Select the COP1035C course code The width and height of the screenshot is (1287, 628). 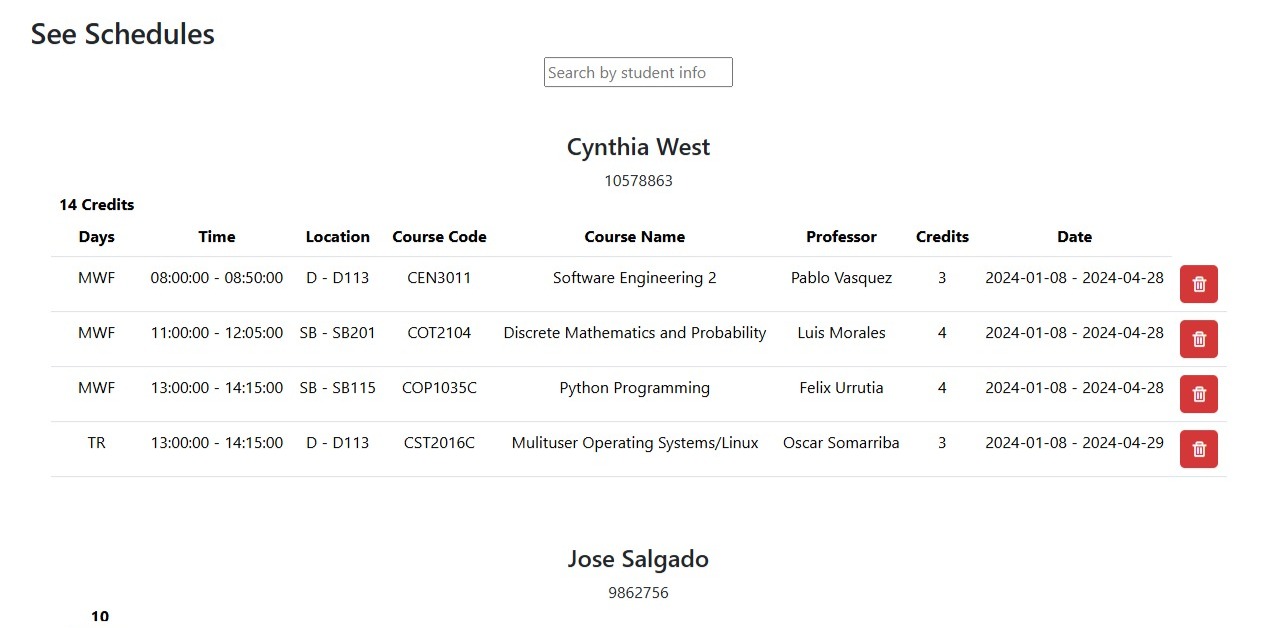439,388
